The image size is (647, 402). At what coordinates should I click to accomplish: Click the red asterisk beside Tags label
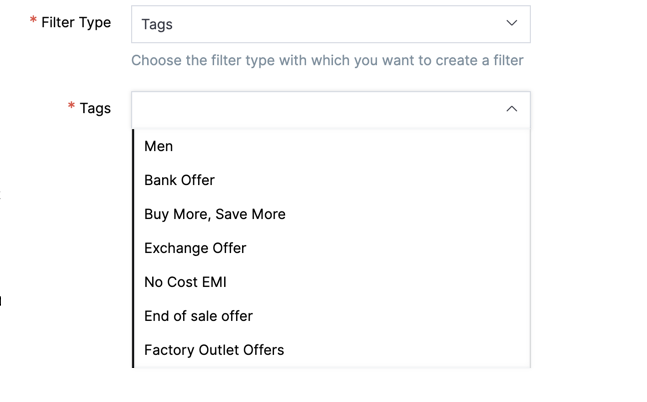point(71,108)
